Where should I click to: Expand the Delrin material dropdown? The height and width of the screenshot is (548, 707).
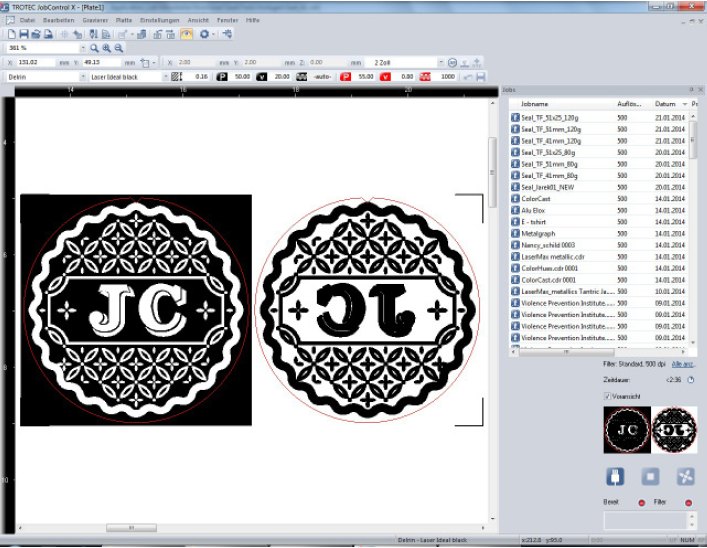(82, 76)
